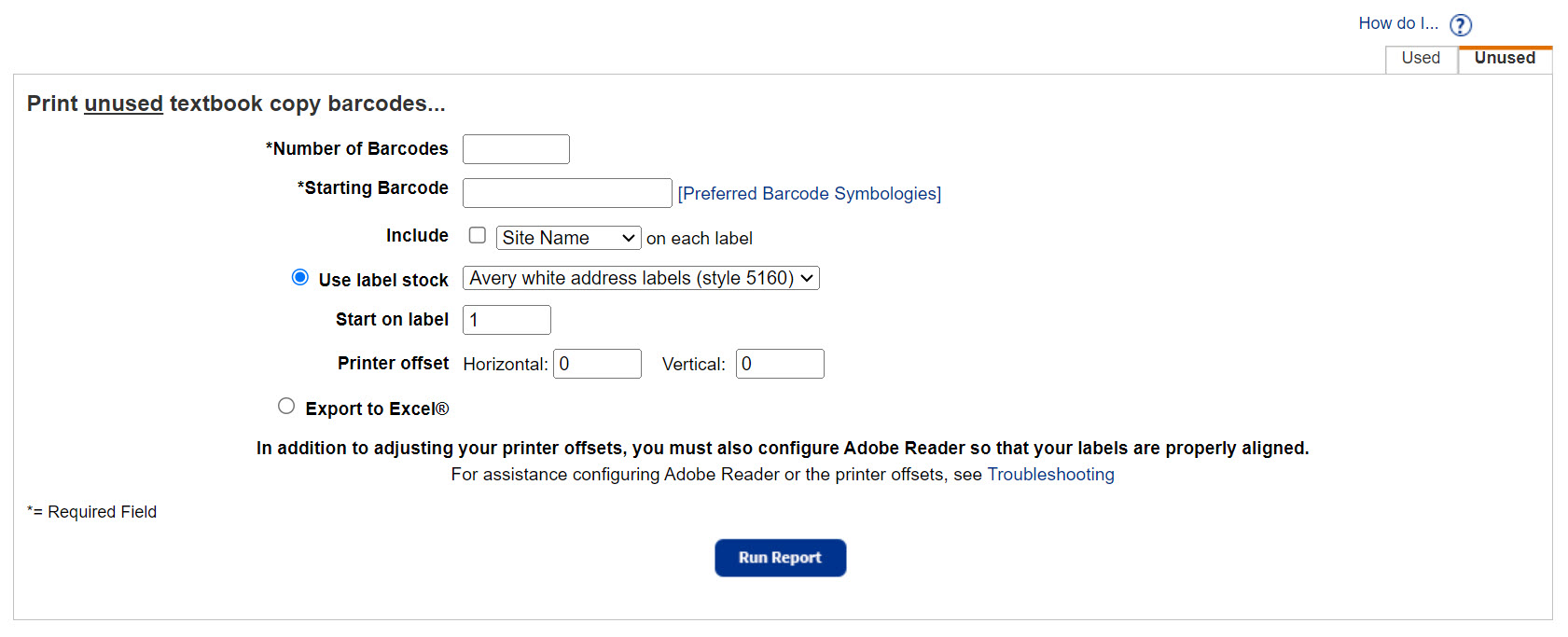Enable the Include on each label checkbox

point(478,236)
